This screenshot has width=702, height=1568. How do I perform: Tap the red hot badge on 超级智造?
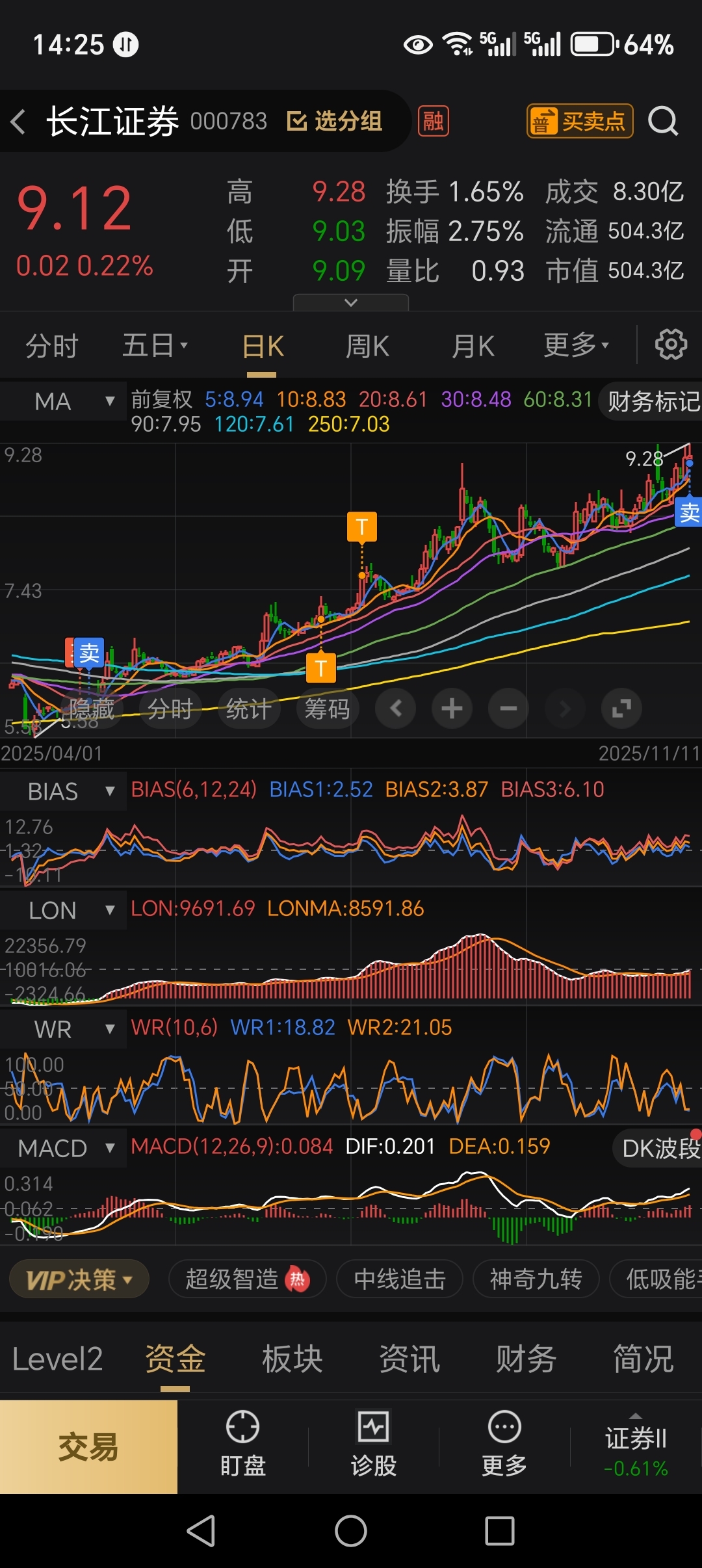coord(297,1279)
